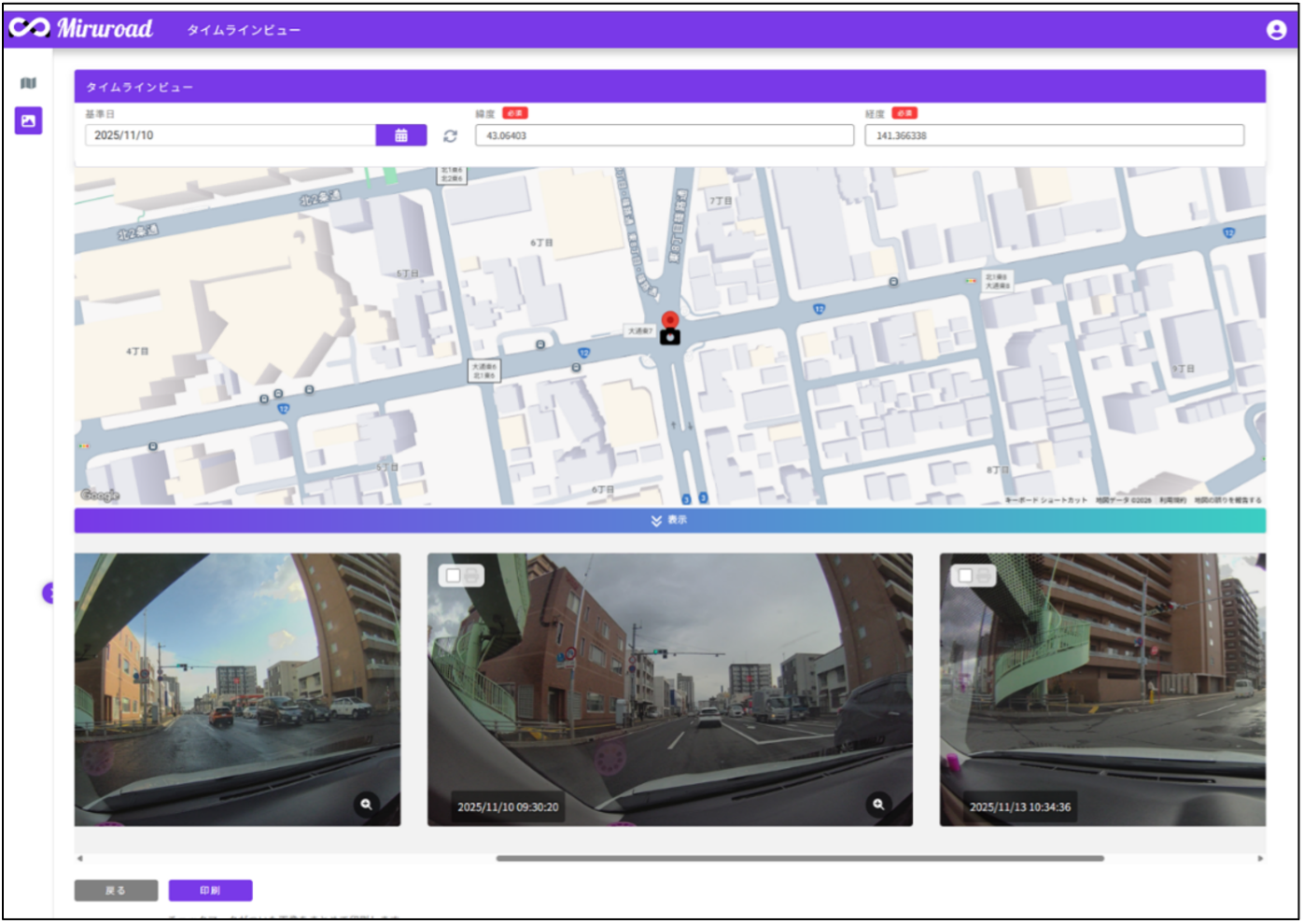Viewport: 1303px width, 924px height.
Task: Zoom the first dashcam photo with the magnifier
Action: [367, 804]
